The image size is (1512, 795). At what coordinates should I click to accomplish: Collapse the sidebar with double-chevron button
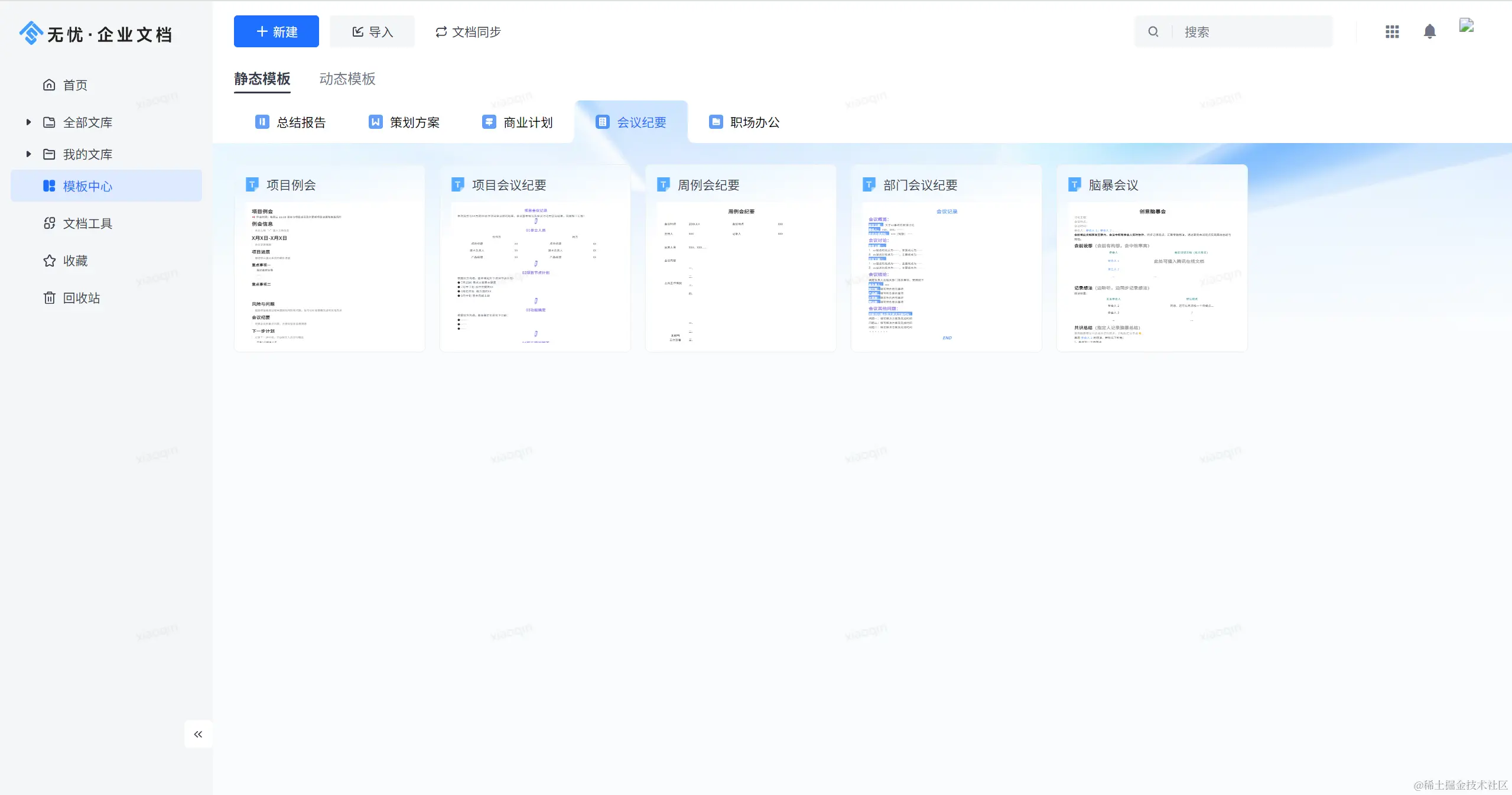coord(198,734)
